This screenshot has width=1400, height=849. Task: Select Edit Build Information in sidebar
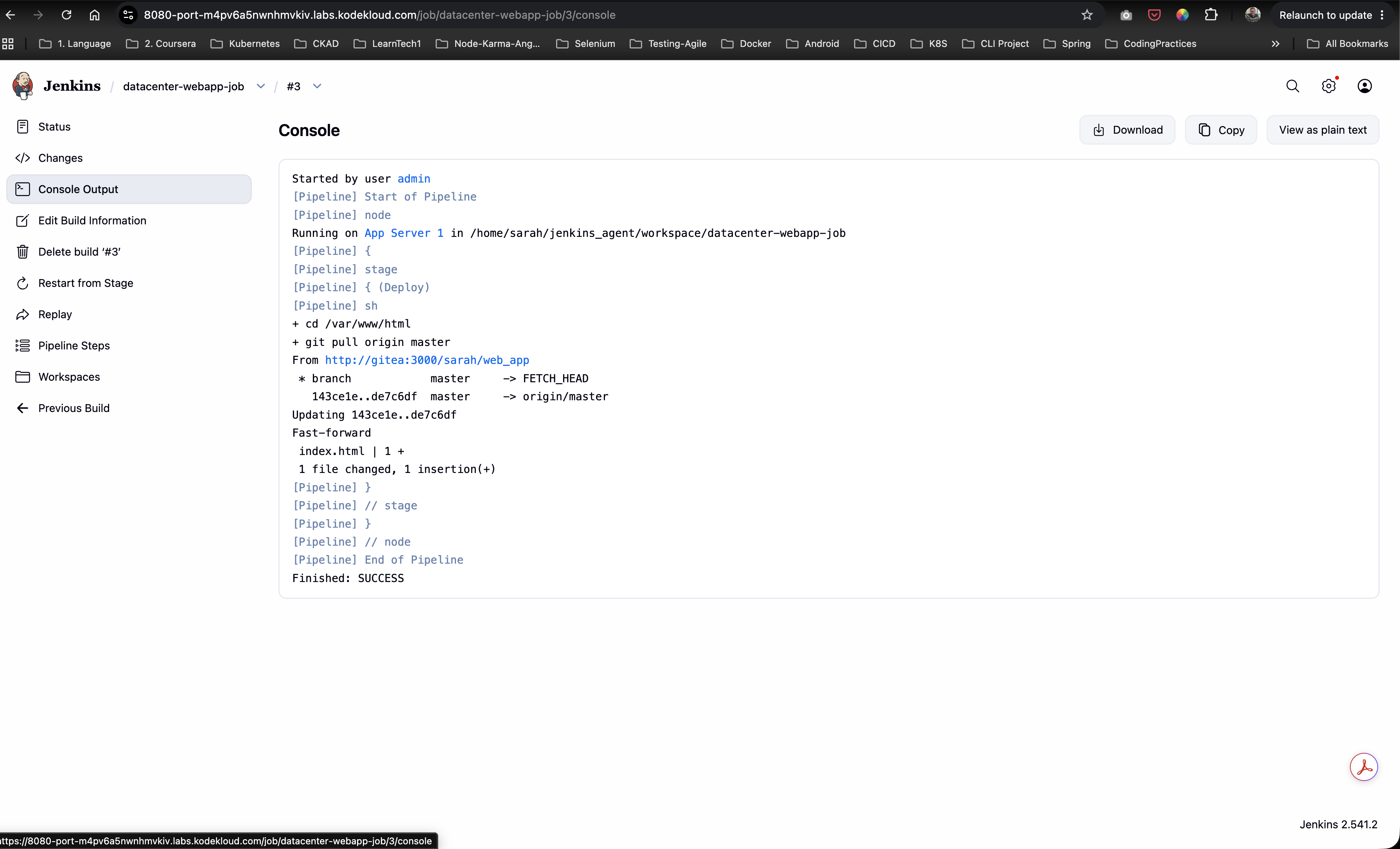click(129, 220)
